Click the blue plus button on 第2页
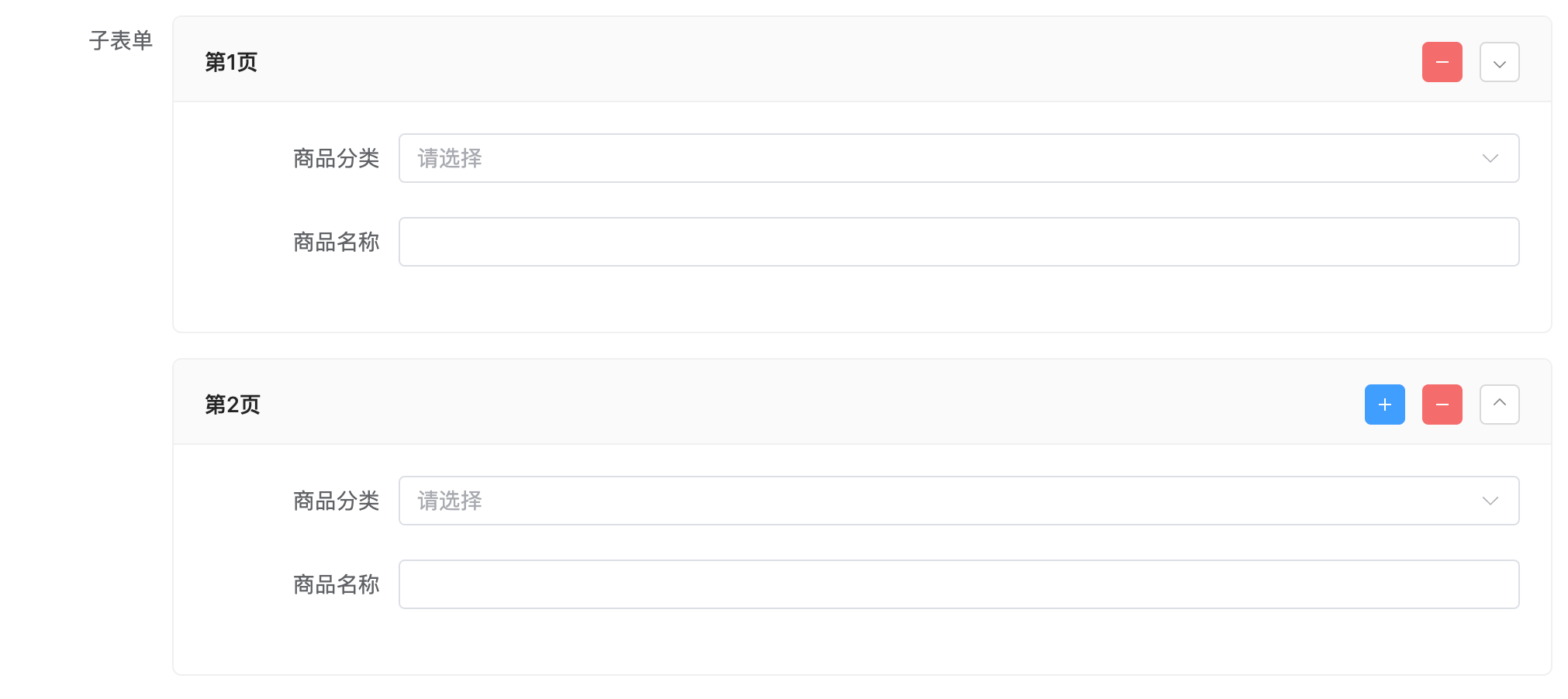 coord(1384,405)
